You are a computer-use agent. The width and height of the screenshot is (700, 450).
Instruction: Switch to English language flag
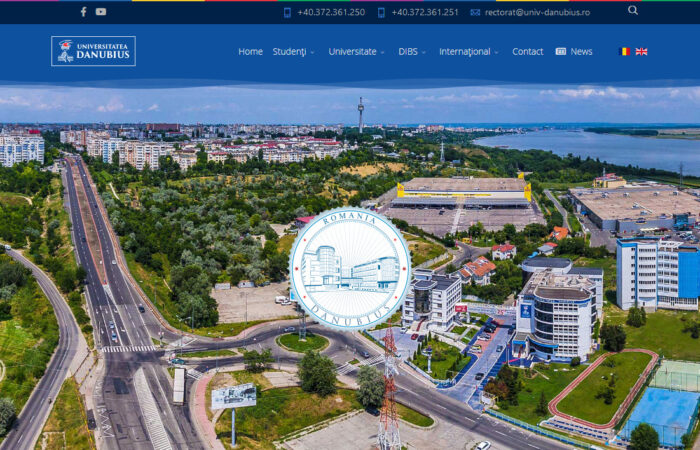coord(642,51)
